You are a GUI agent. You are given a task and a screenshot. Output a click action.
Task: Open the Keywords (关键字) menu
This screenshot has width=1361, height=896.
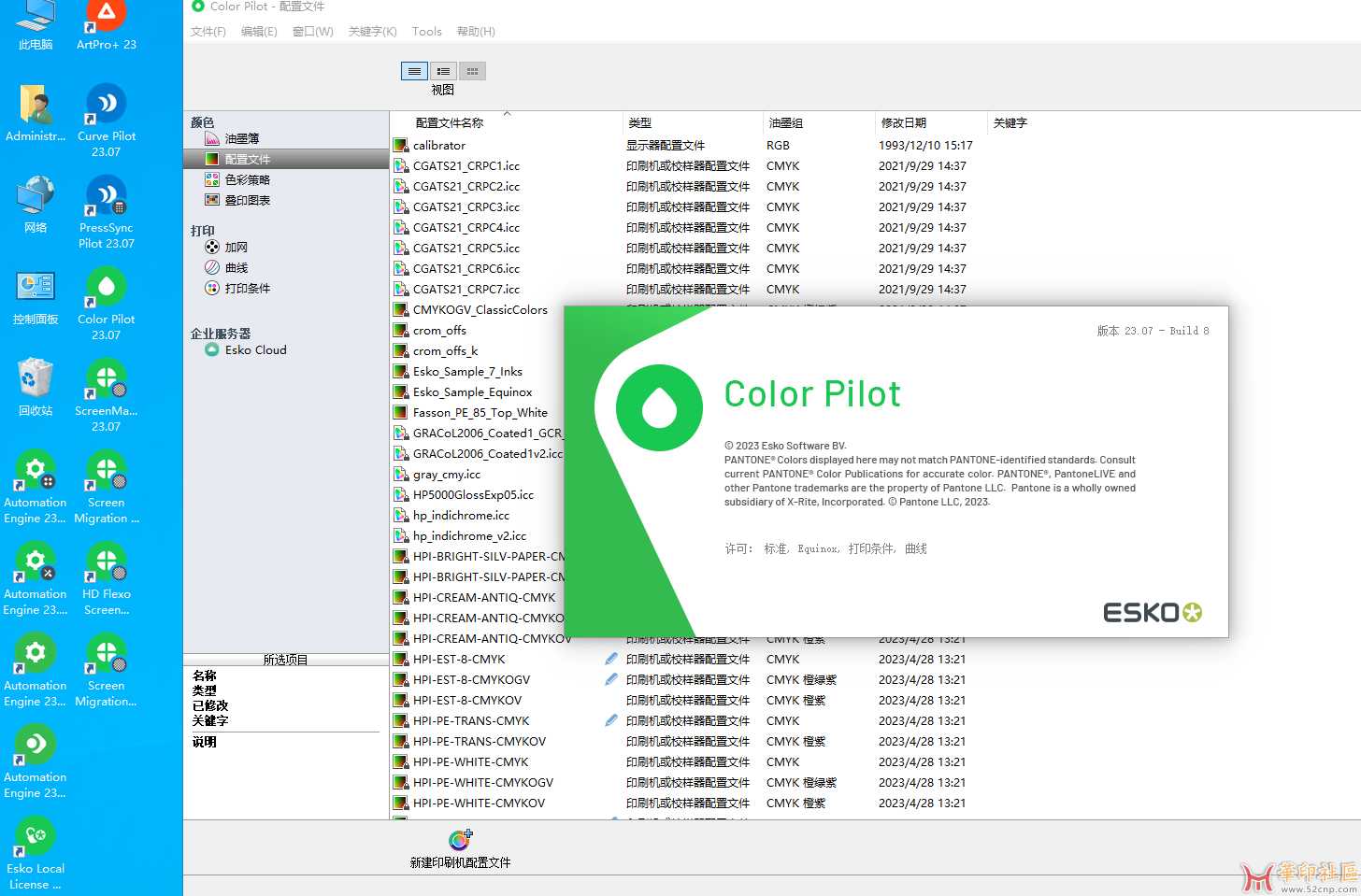click(x=373, y=32)
